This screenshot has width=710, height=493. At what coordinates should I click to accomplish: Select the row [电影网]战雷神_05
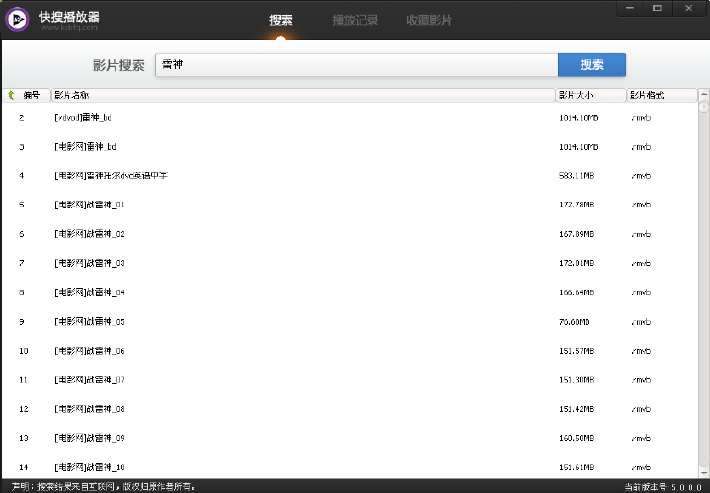pyautogui.click(x=350, y=322)
